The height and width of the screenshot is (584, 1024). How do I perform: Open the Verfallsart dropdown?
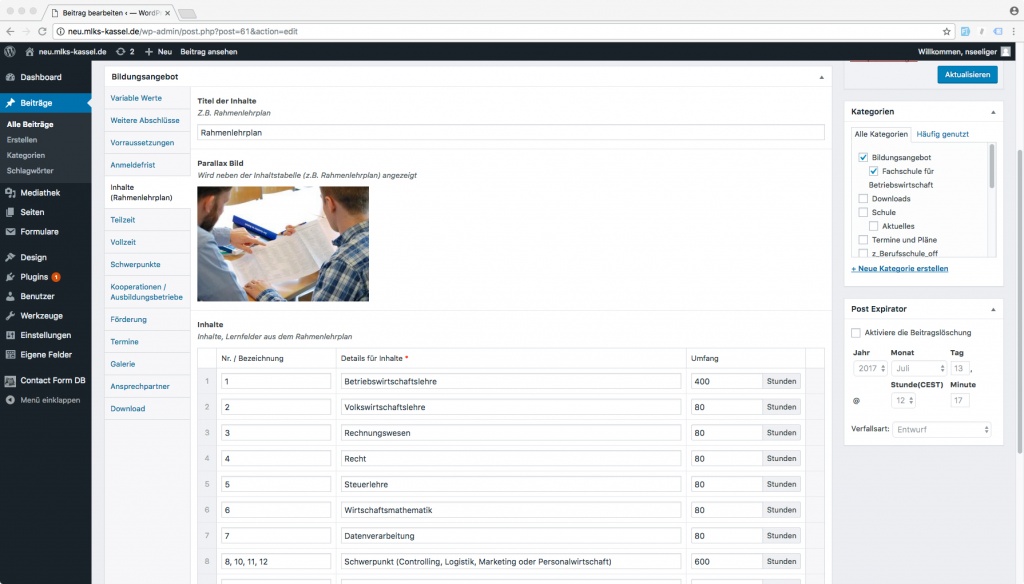(x=940, y=429)
